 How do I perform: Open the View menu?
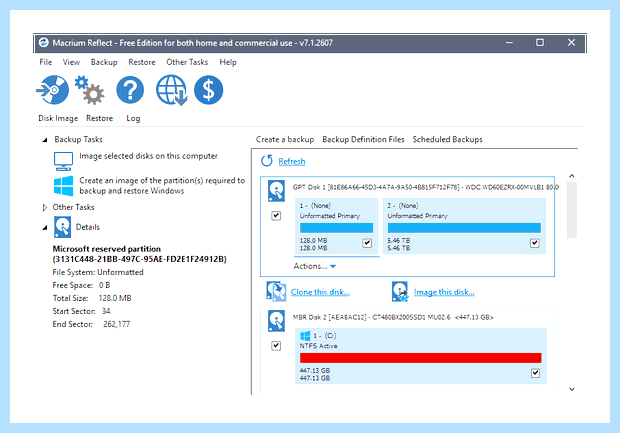pos(71,62)
